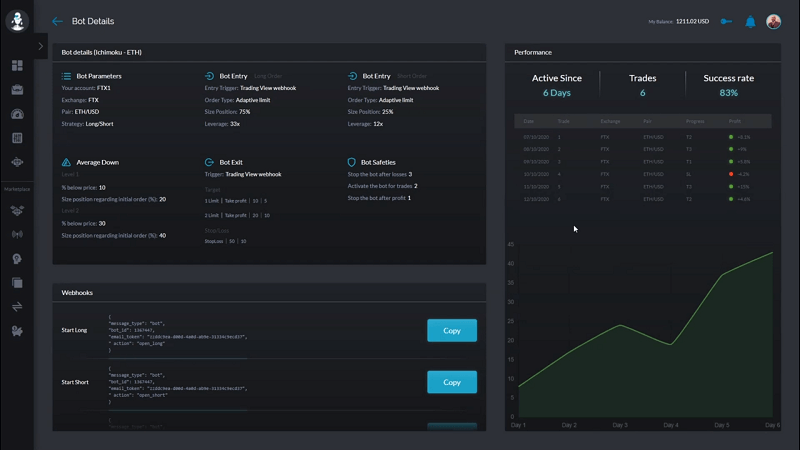Open notifications bell
Screen dimensions: 800x450
tap(750, 21)
